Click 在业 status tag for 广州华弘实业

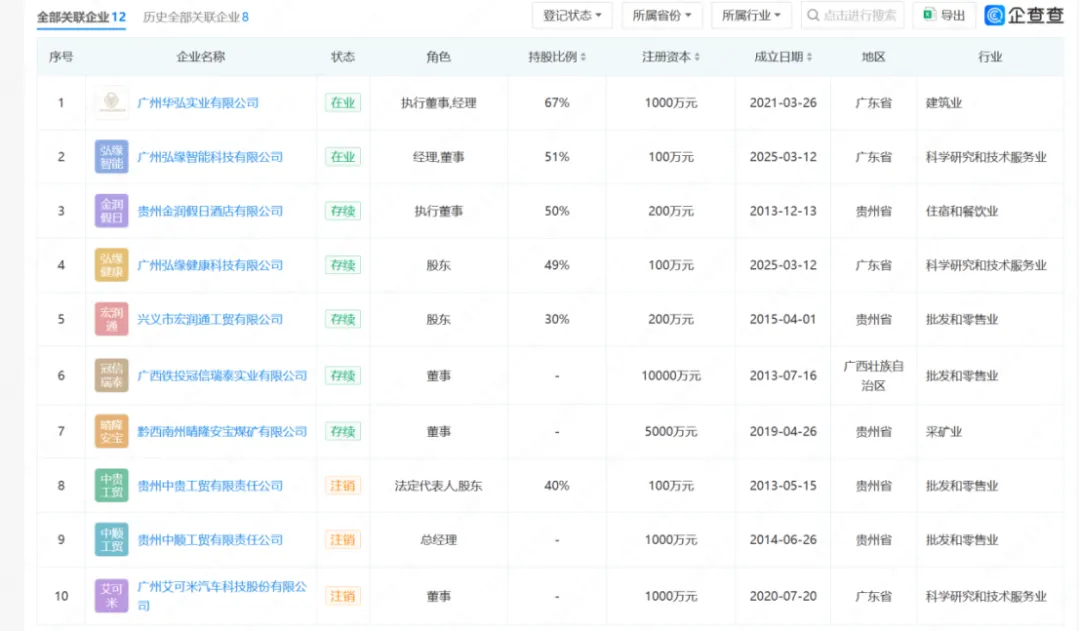pyautogui.click(x=343, y=103)
